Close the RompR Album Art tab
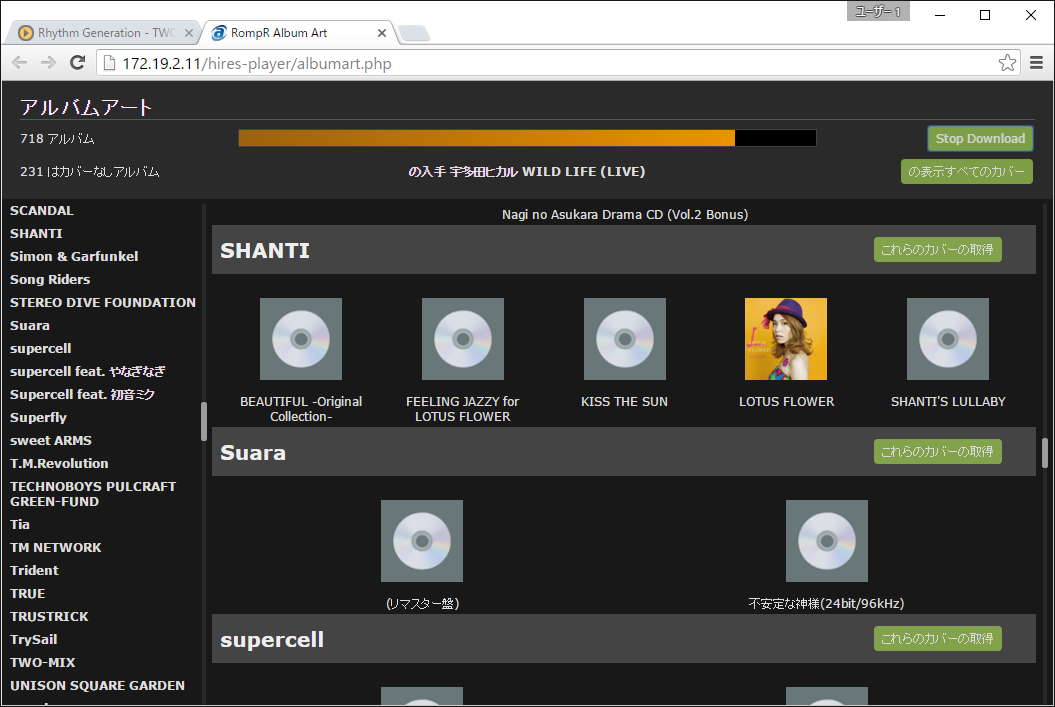This screenshot has height=707, width=1055. [x=381, y=33]
